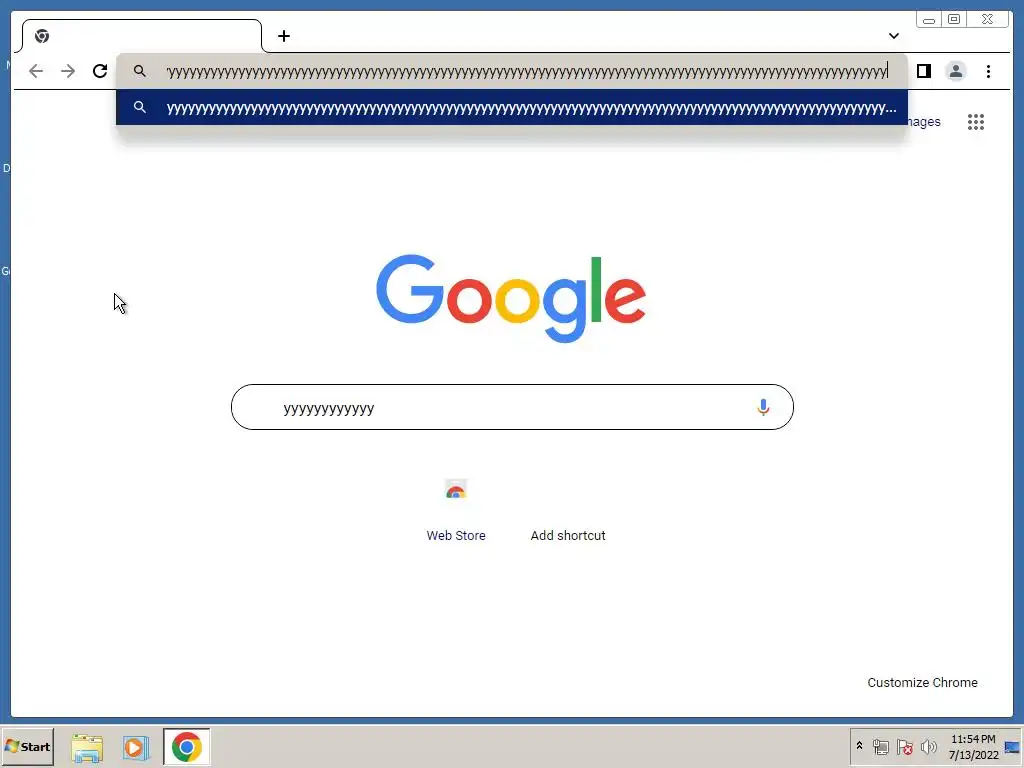Show hidden system tray icons

click(x=859, y=746)
